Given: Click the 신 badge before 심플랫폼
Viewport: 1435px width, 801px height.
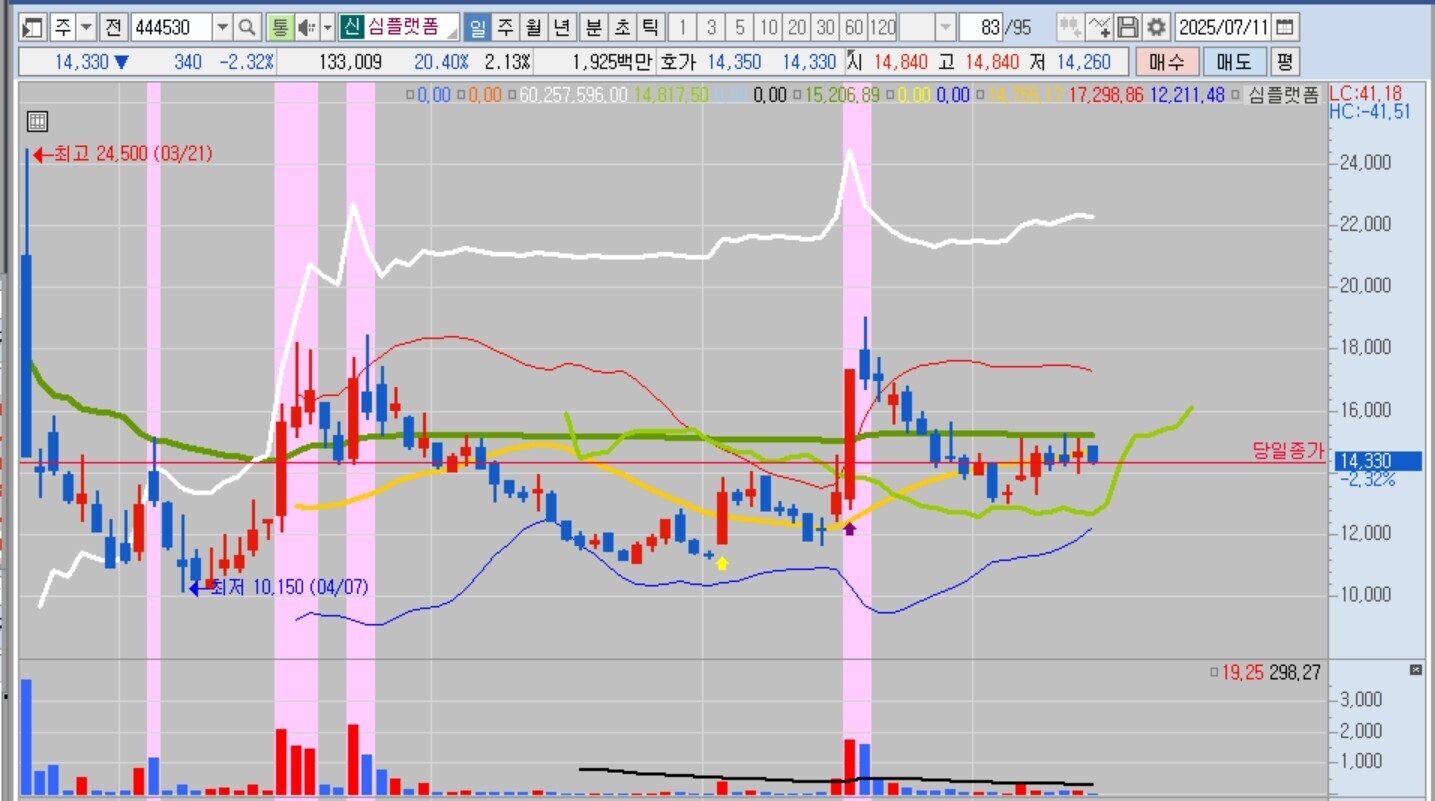Looking at the screenshot, I should [352, 27].
